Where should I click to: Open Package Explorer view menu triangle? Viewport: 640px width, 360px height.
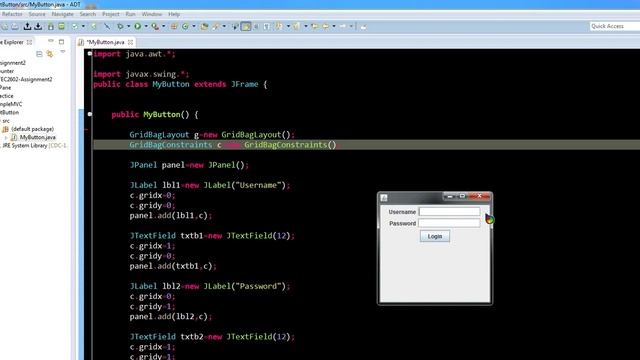pyautogui.click(x=63, y=52)
